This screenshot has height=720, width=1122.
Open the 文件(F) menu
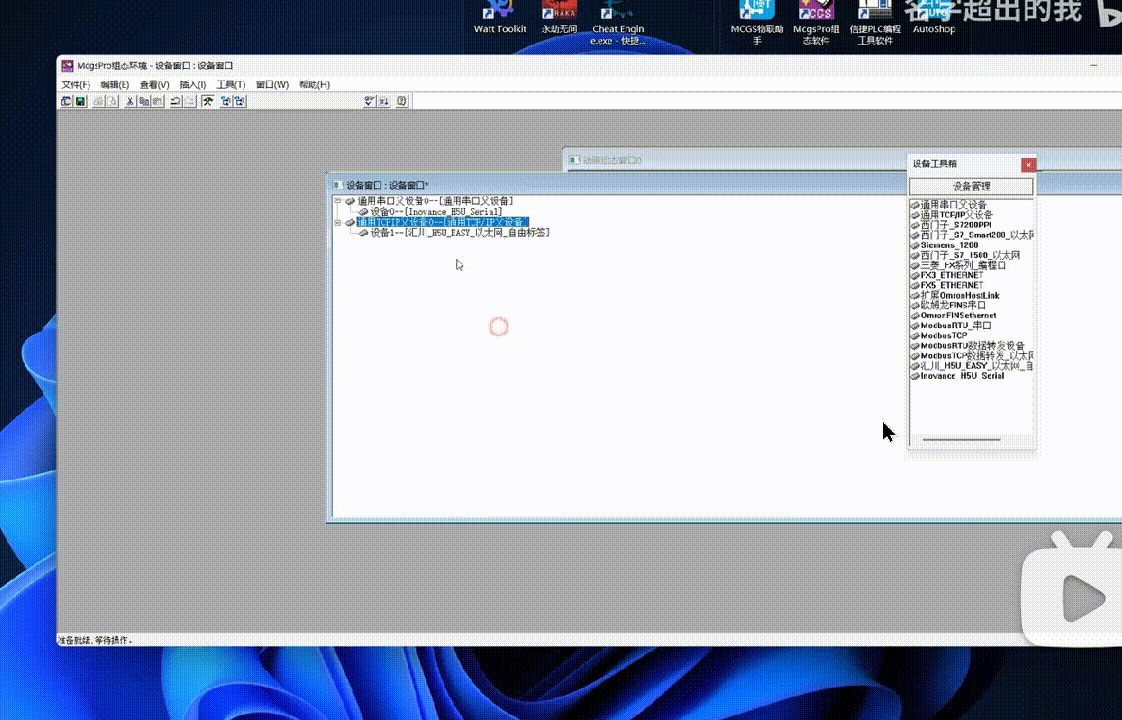click(x=75, y=84)
